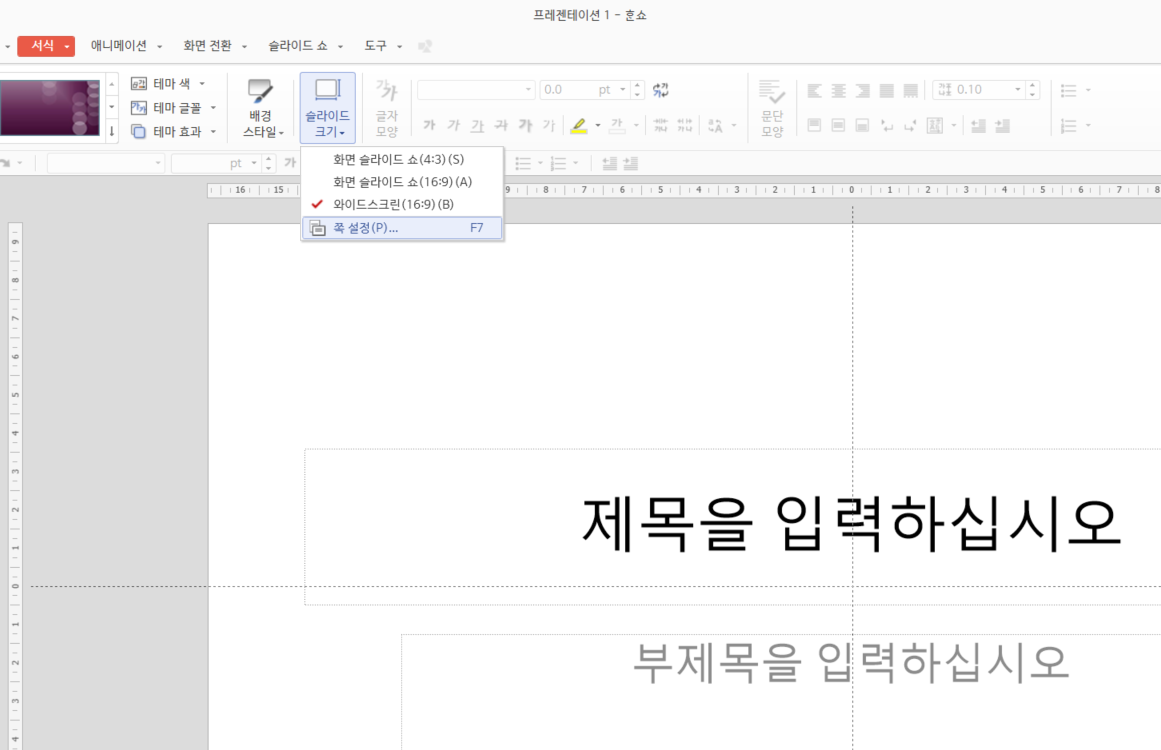Click bullet list icon in lower toolbar

coord(523,164)
